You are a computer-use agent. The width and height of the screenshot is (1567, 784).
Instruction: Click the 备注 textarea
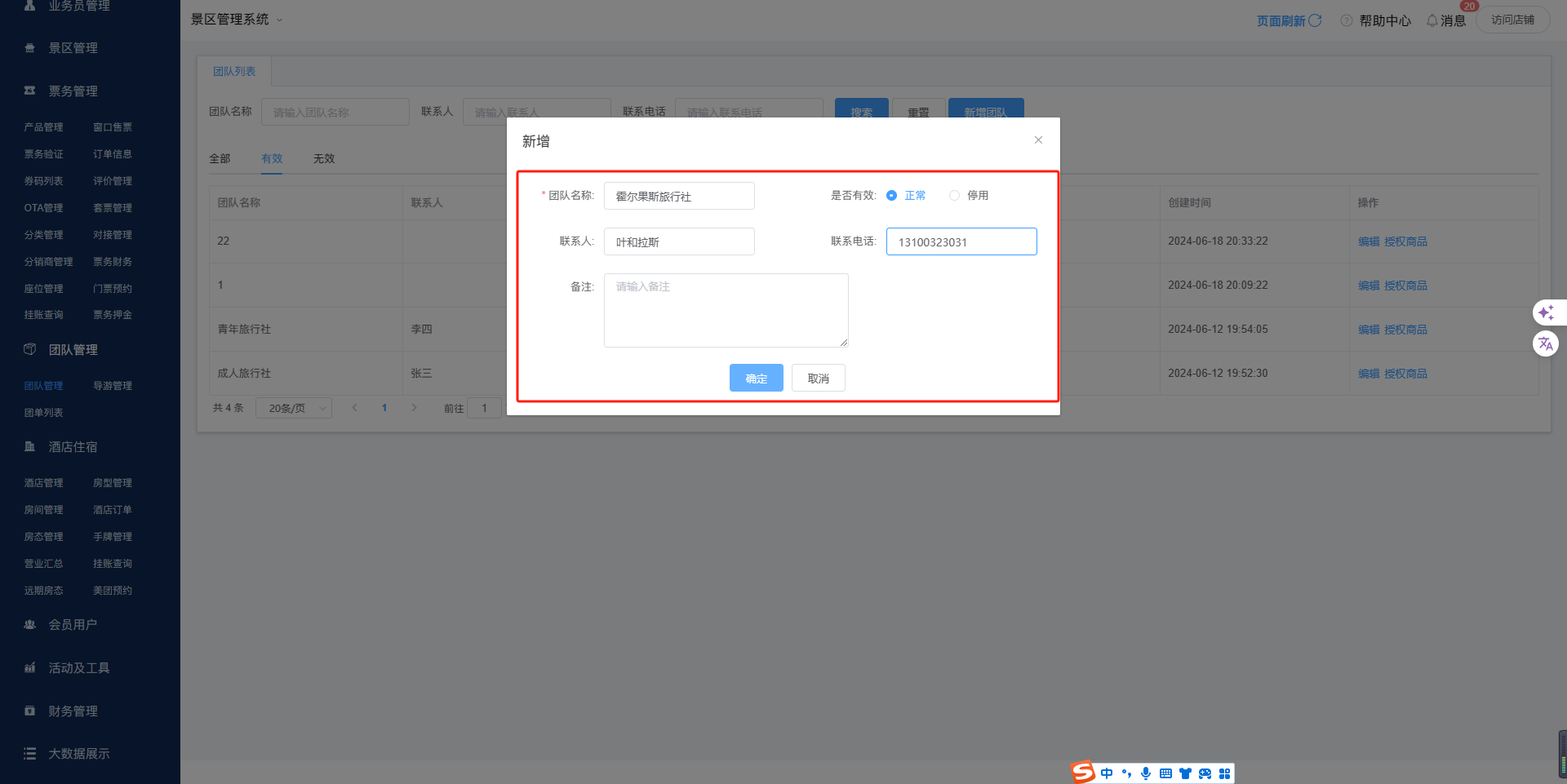(726, 310)
